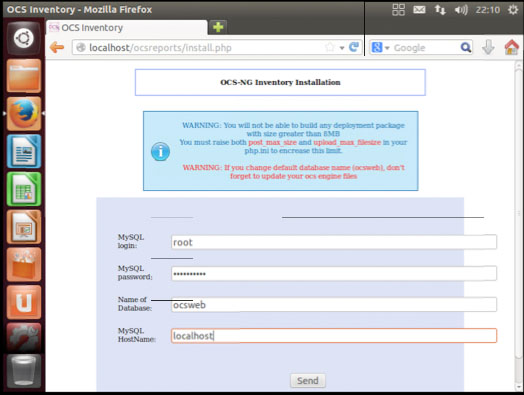
Task: Click the workspace grid indicator in top panel
Action: click(398, 10)
